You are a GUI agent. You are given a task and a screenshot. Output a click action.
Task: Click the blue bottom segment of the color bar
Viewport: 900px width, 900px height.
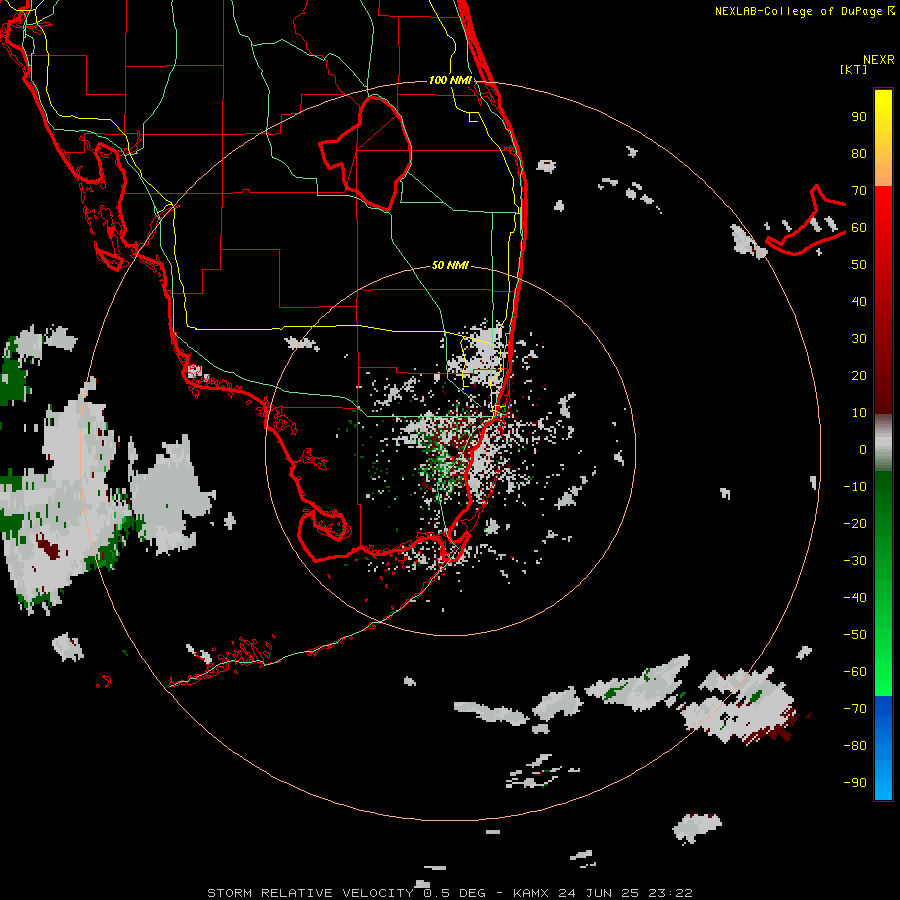pyautogui.click(x=883, y=748)
